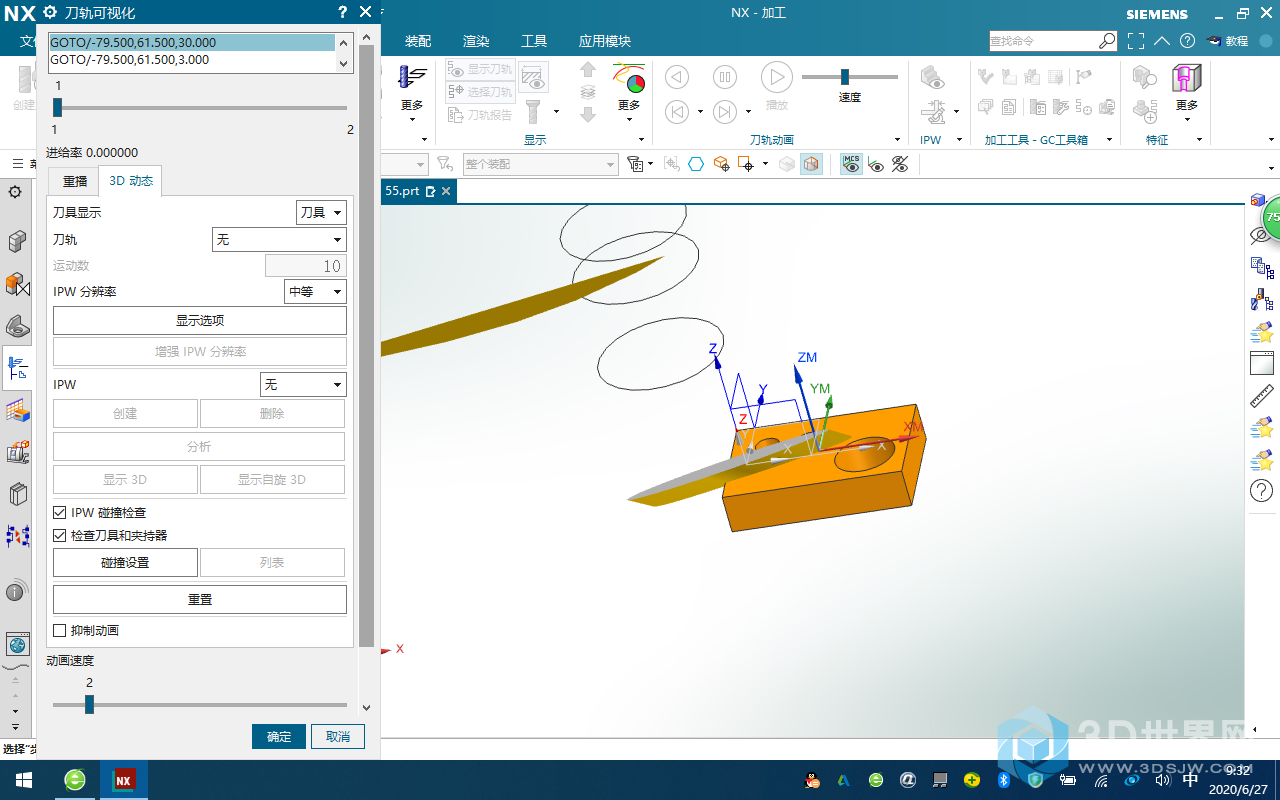
Task: Click the hexagon selection filter icon
Action: [696, 164]
